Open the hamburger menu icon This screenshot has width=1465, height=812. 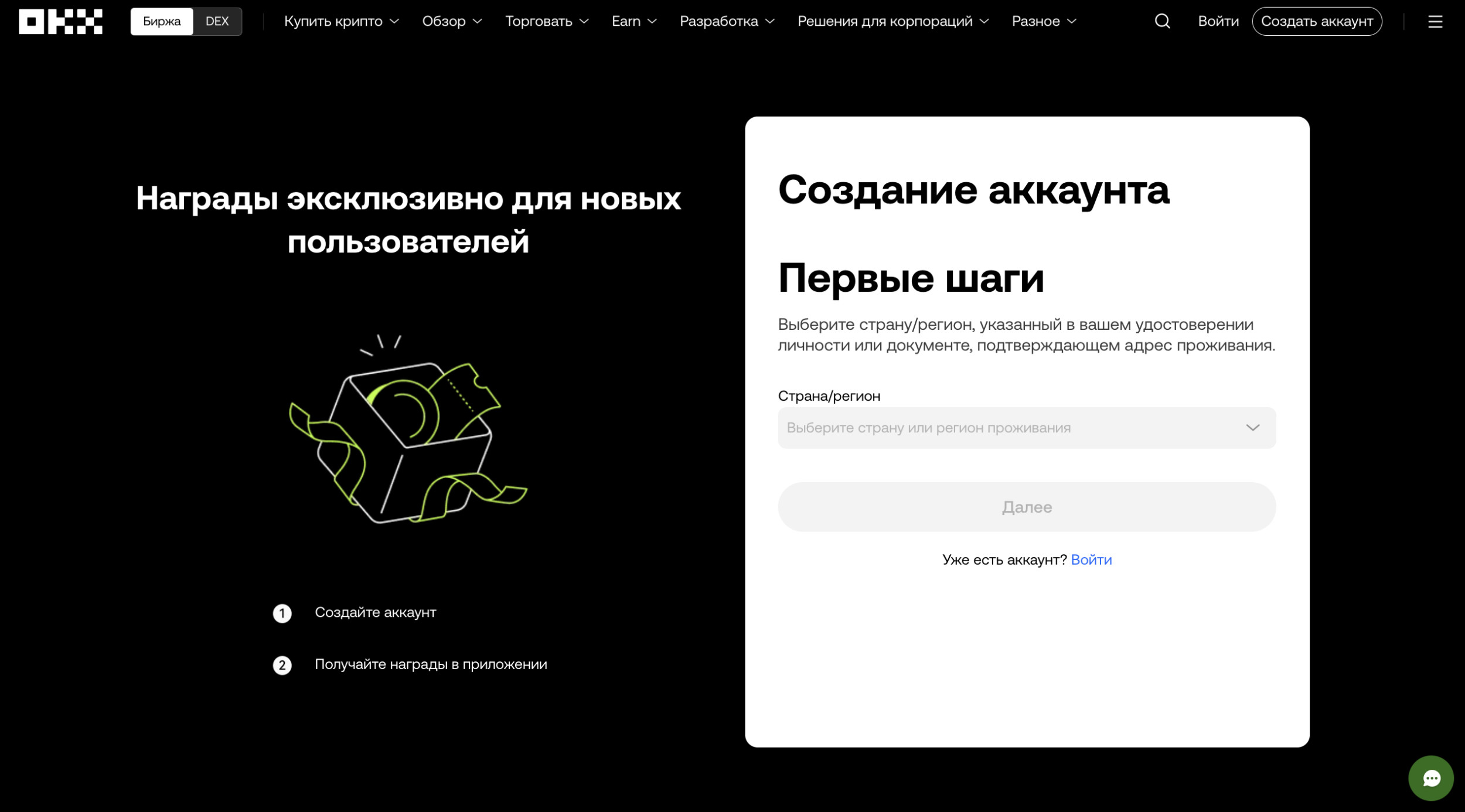point(1435,22)
